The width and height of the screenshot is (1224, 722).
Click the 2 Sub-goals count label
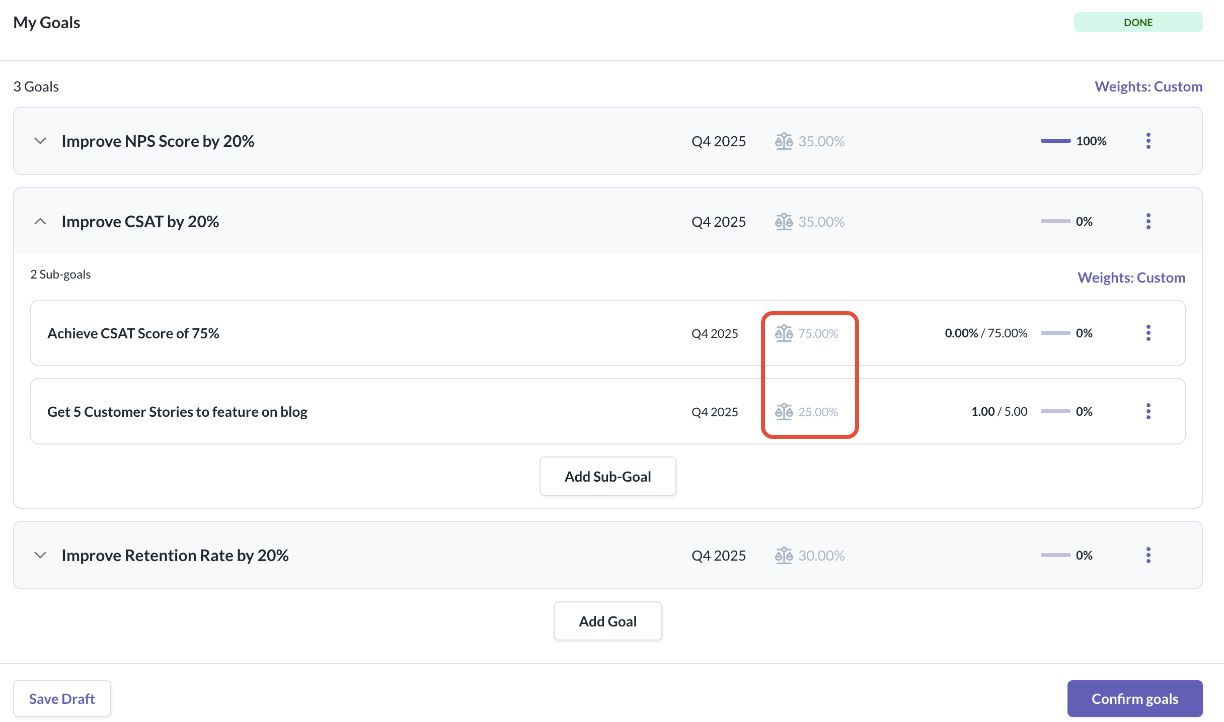point(60,274)
